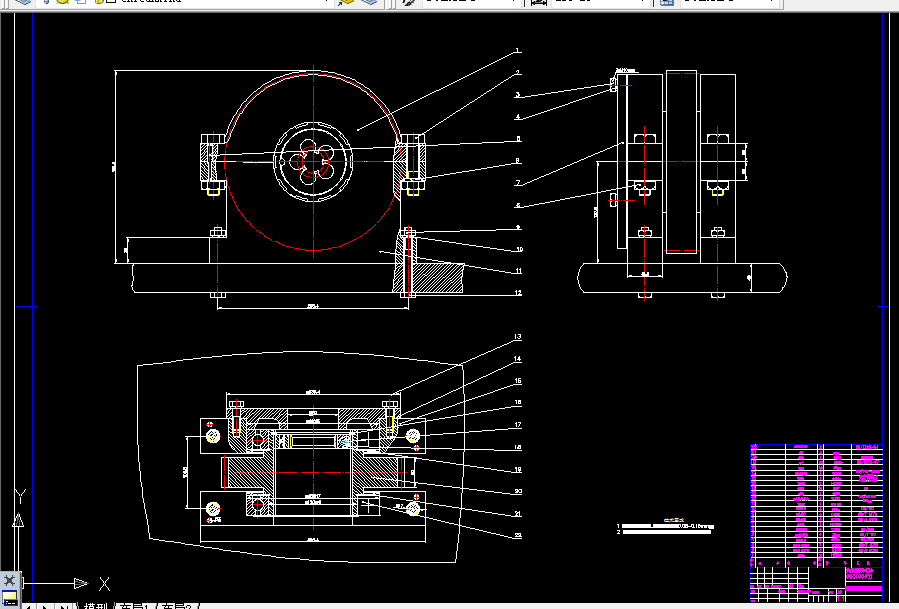Select balloon number 7 label

(x=518, y=183)
